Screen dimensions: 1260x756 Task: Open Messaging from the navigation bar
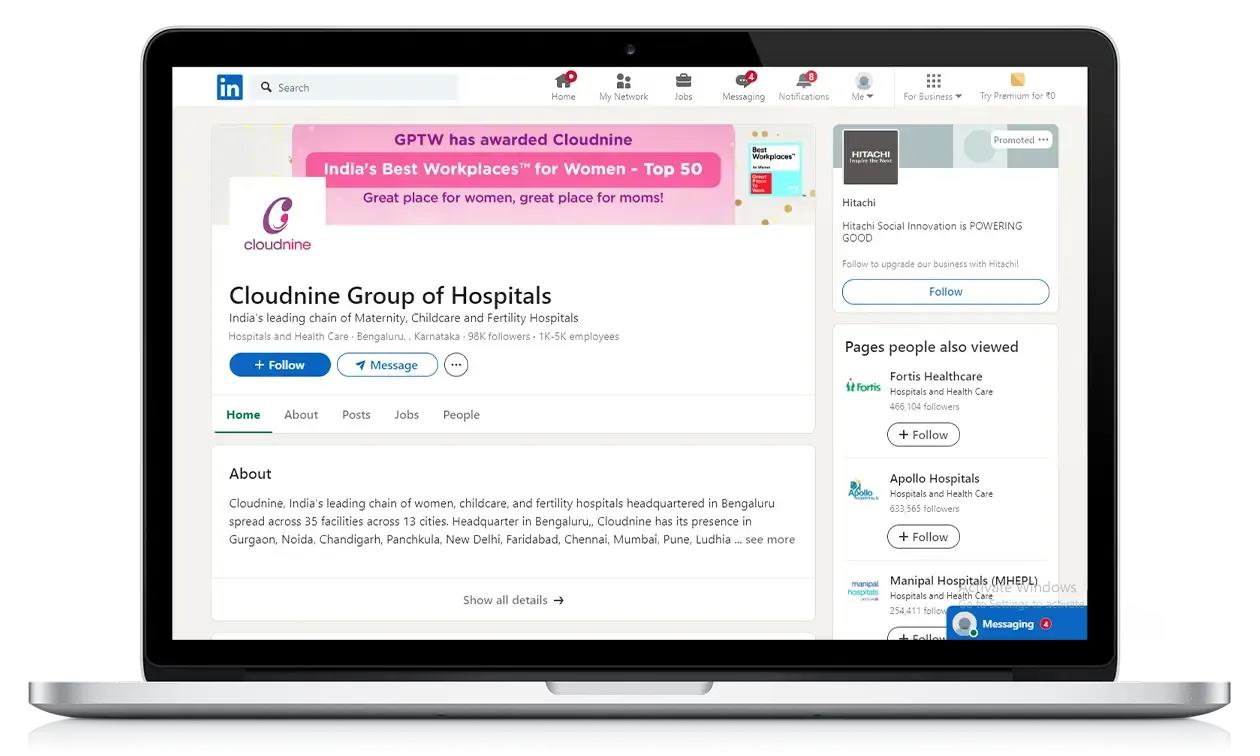tap(743, 85)
